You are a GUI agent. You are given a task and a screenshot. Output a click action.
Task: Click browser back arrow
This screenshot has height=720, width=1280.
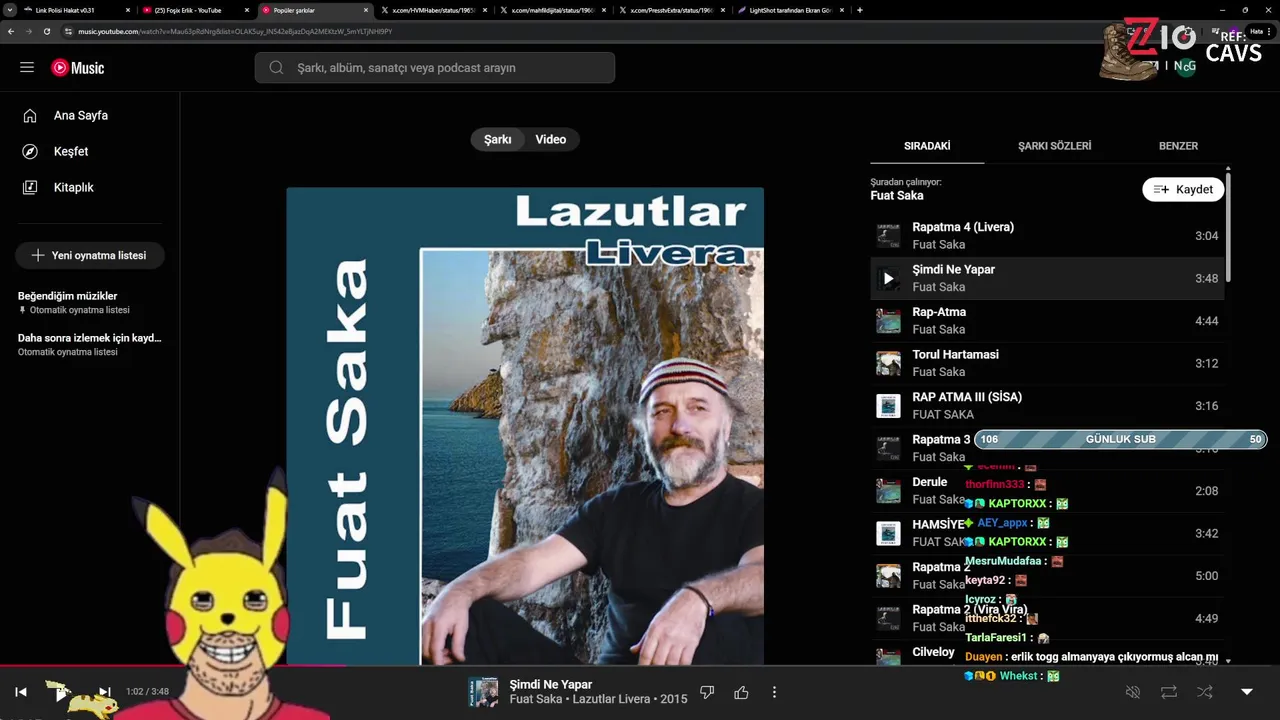[11, 31]
